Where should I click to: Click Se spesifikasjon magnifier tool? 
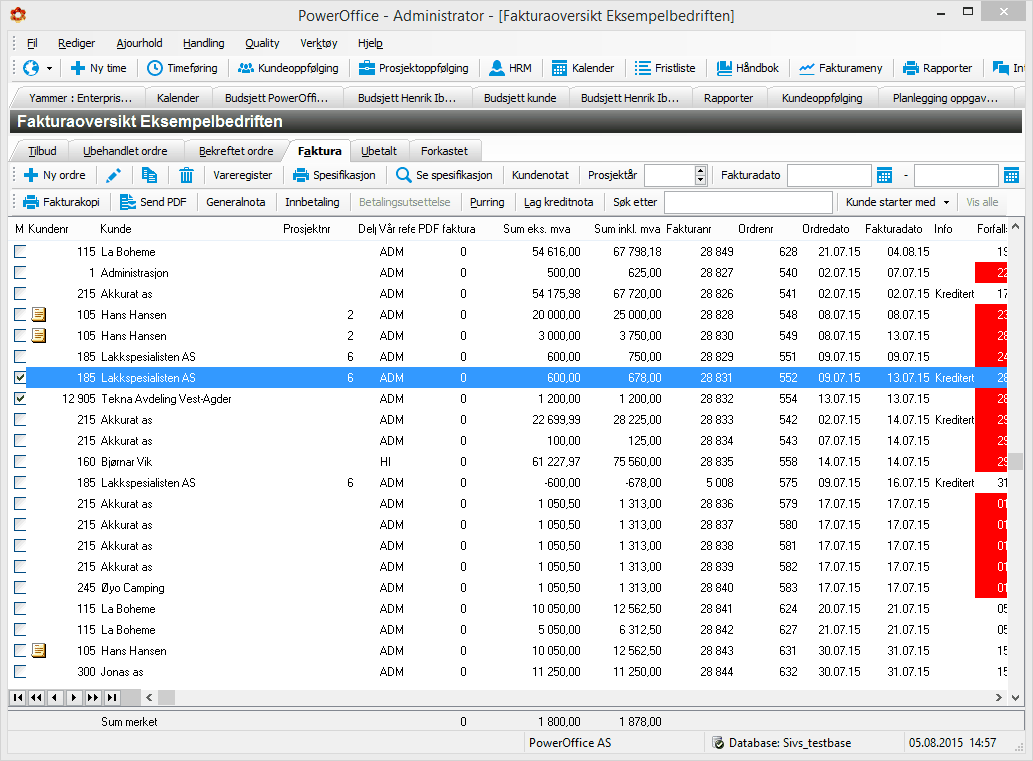tap(444, 175)
